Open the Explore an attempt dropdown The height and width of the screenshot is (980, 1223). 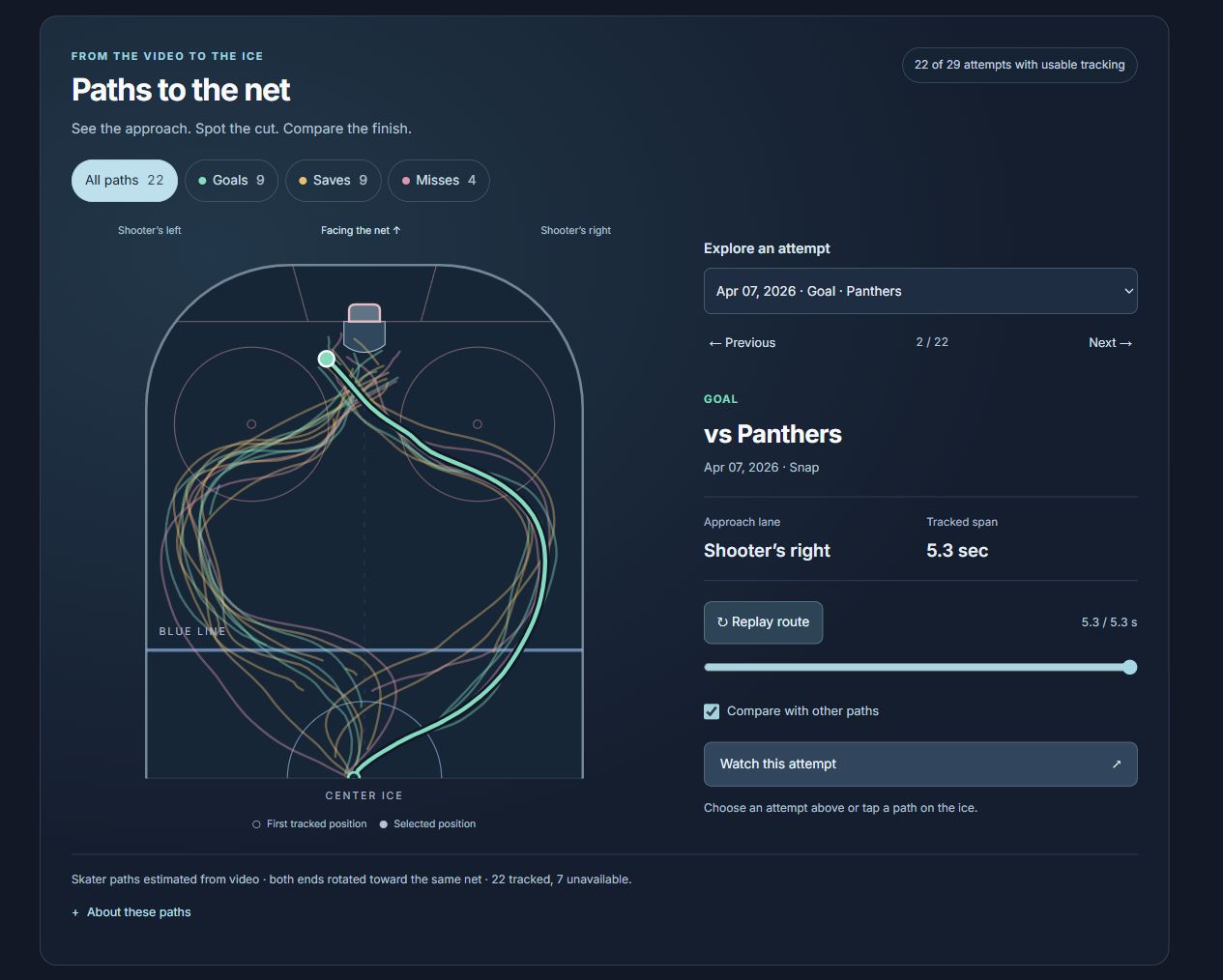[x=920, y=291]
